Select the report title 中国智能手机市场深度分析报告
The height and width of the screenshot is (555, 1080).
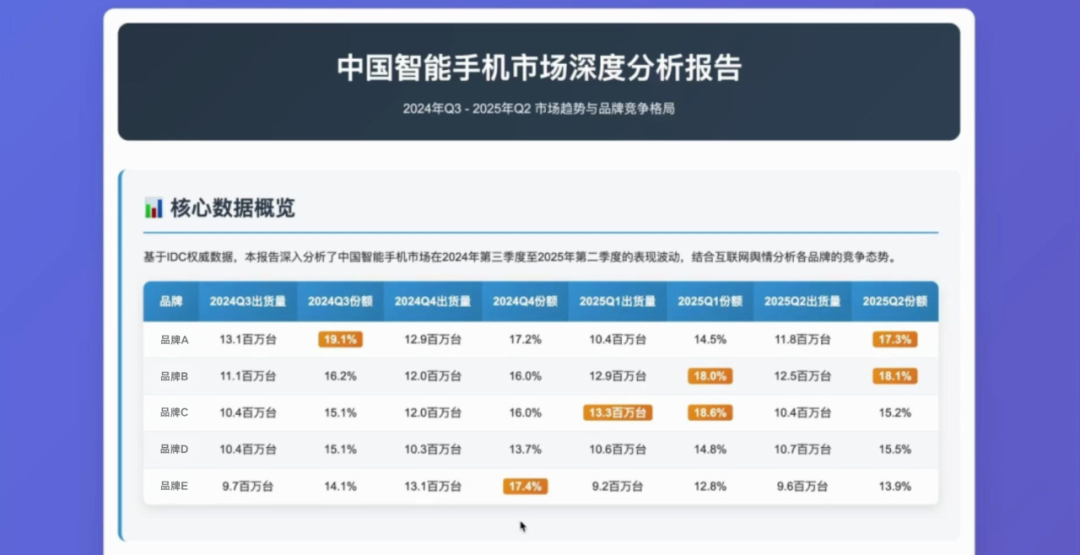pyautogui.click(x=539, y=69)
